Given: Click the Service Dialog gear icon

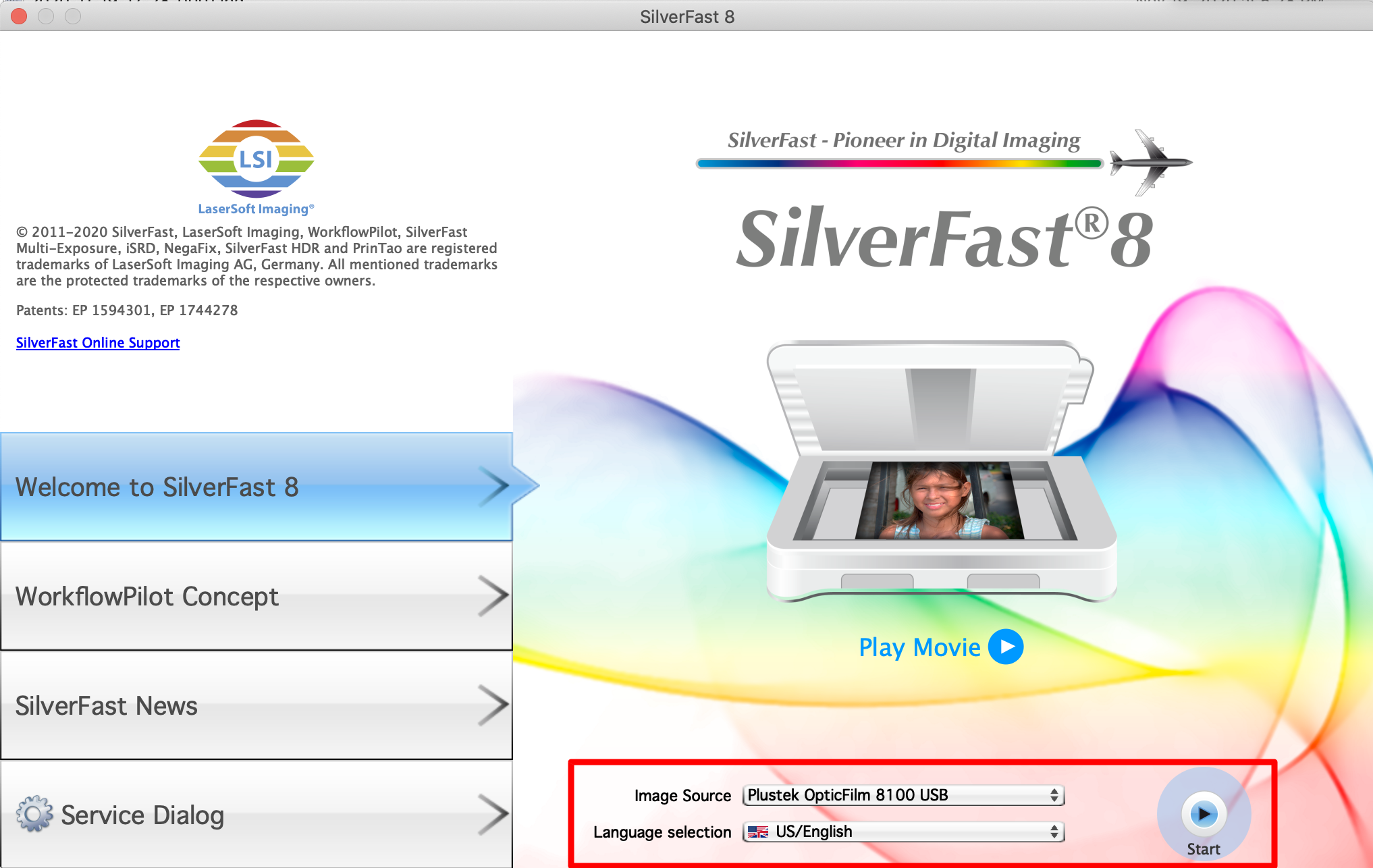Looking at the screenshot, I should click(34, 814).
